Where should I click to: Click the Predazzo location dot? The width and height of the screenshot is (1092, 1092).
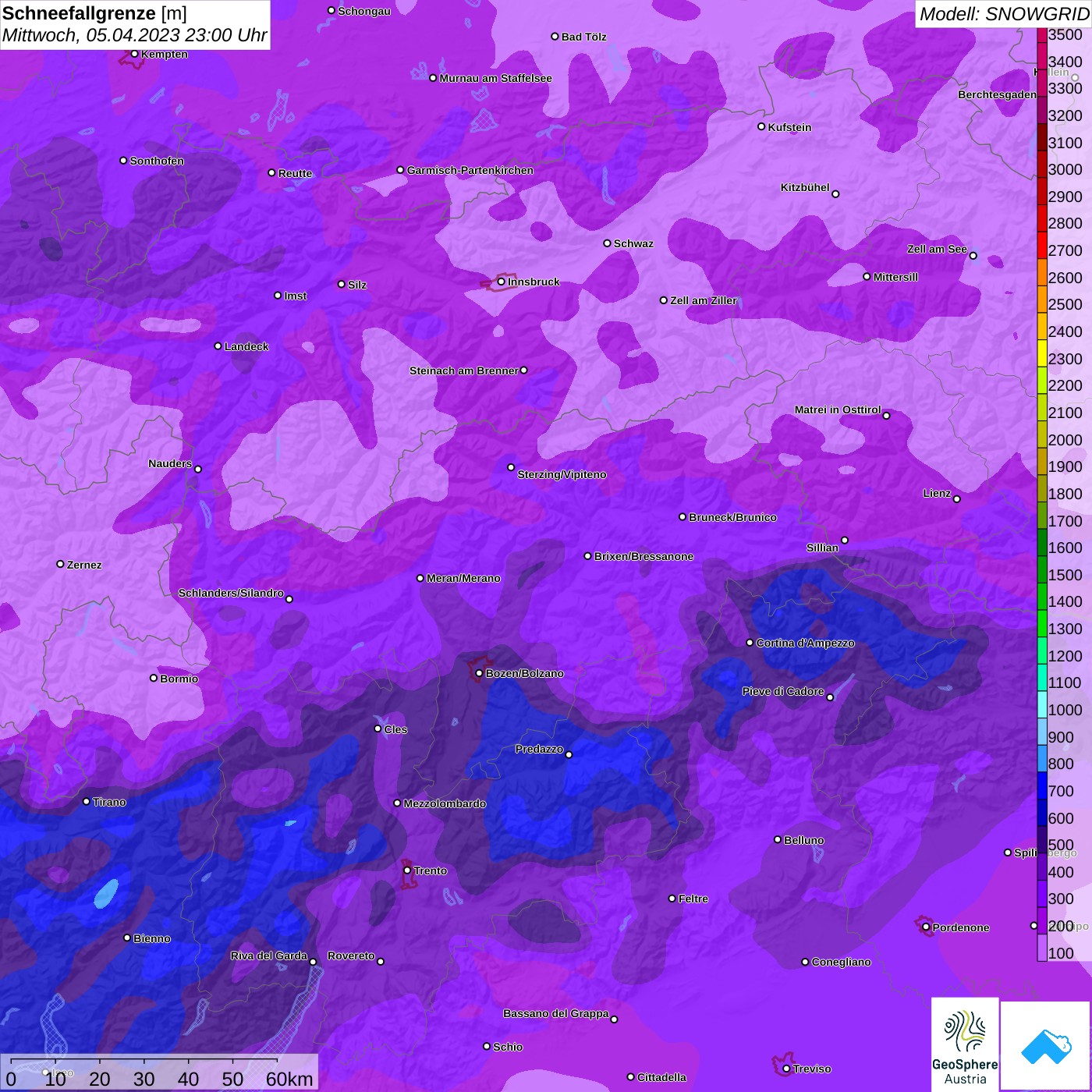point(569,754)
